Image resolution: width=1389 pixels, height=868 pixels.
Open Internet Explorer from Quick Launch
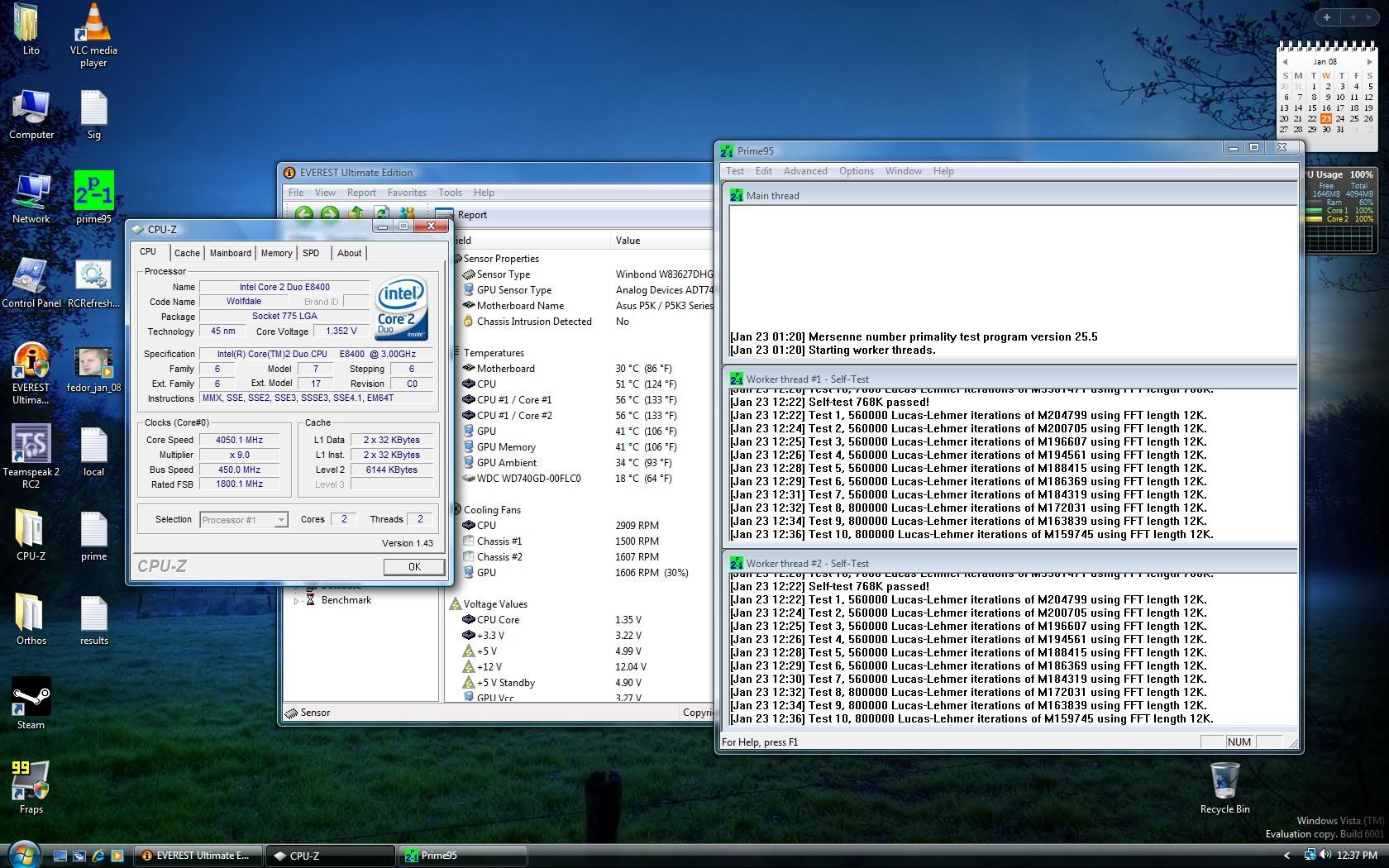click(x=98, y=856)
